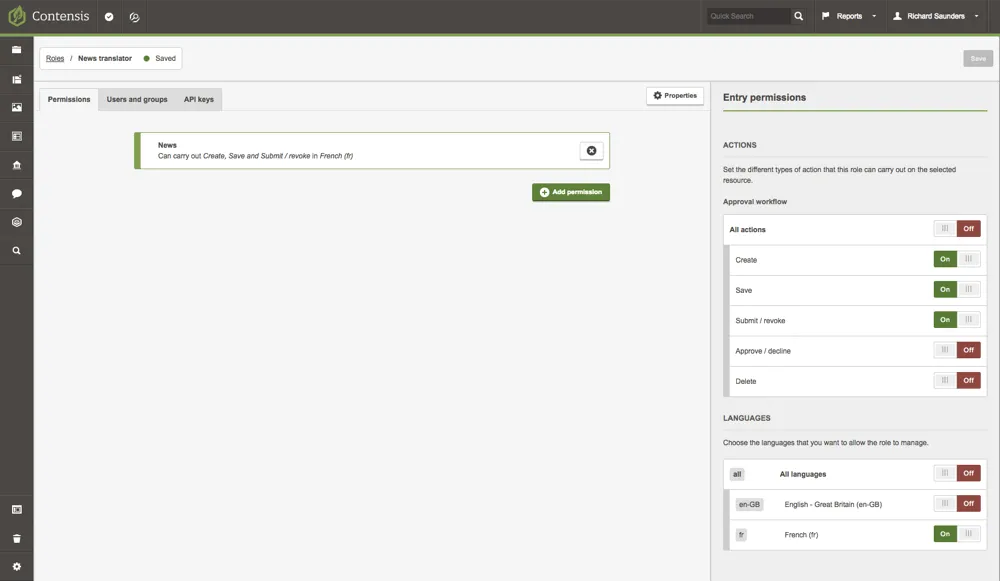Remove the News permission with X icon
Viewport: 1000px width, 581px height.
591,151
